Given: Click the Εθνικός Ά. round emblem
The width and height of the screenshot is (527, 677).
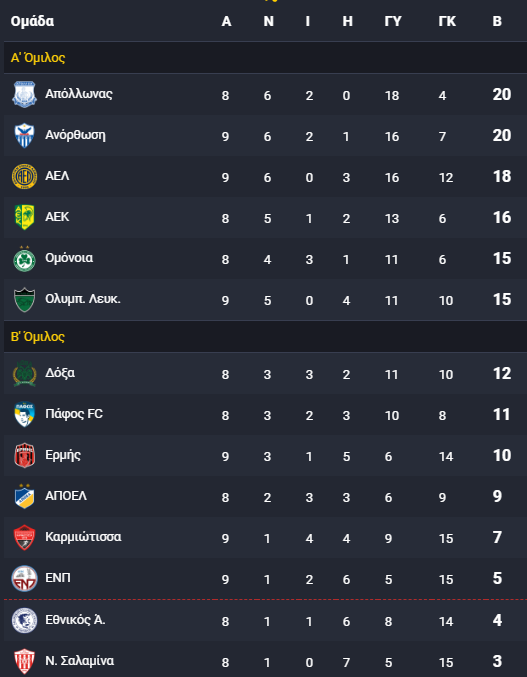Looking at the screenshot, I should pyautogui.click(x=24, y=620).
